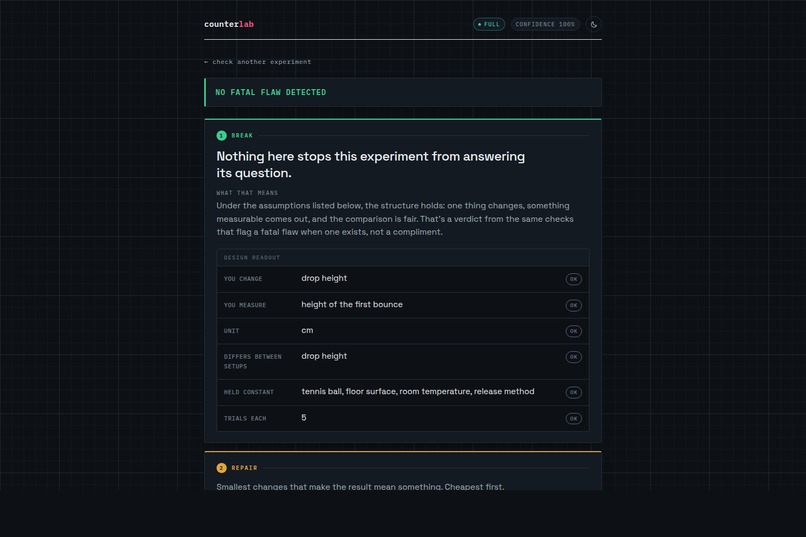Click OK badge in YOU MEASURE row
The image size is (806, 537).
coord(574,305)
